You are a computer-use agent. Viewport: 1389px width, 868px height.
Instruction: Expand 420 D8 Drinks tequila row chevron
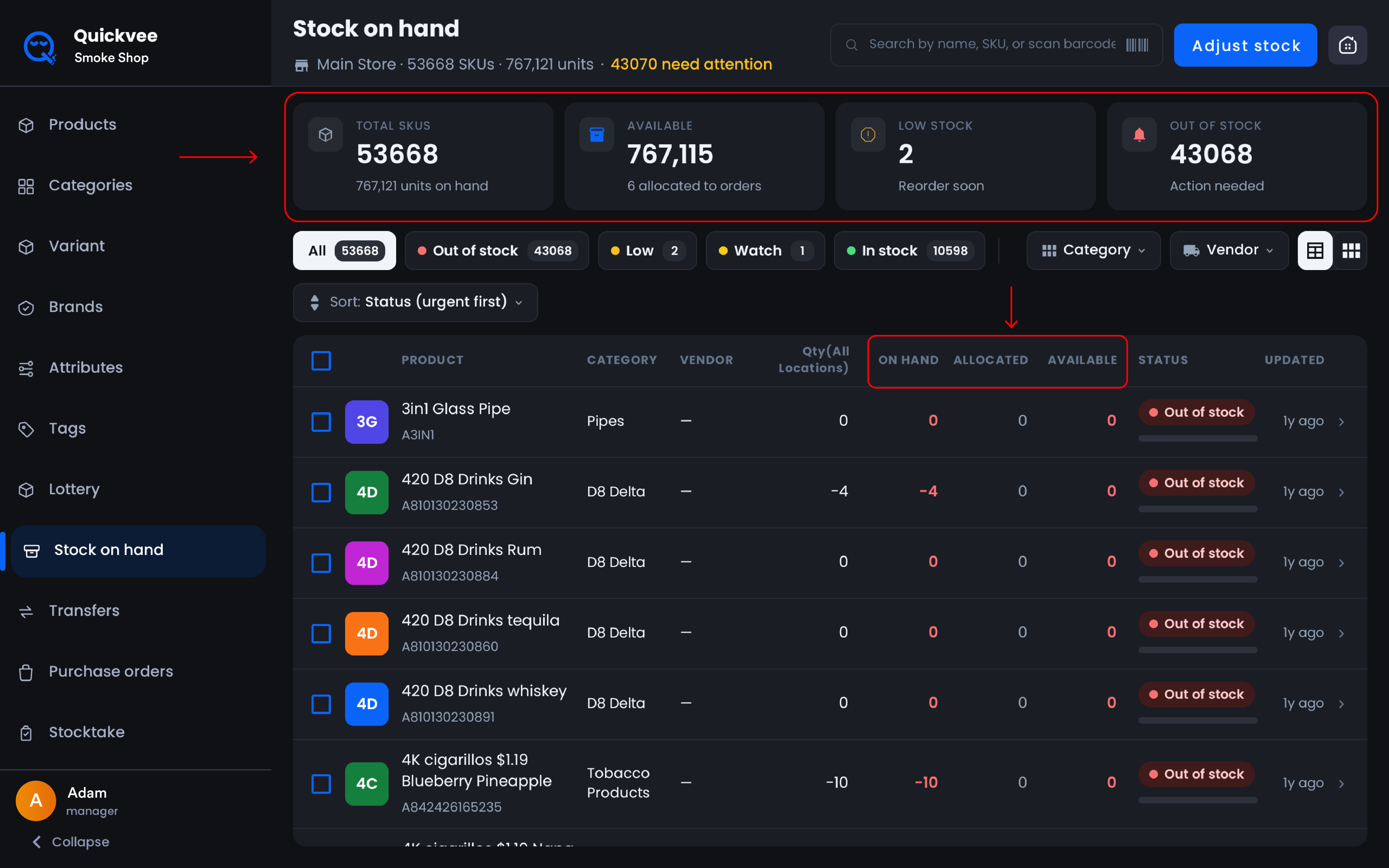coord(1341,634)
